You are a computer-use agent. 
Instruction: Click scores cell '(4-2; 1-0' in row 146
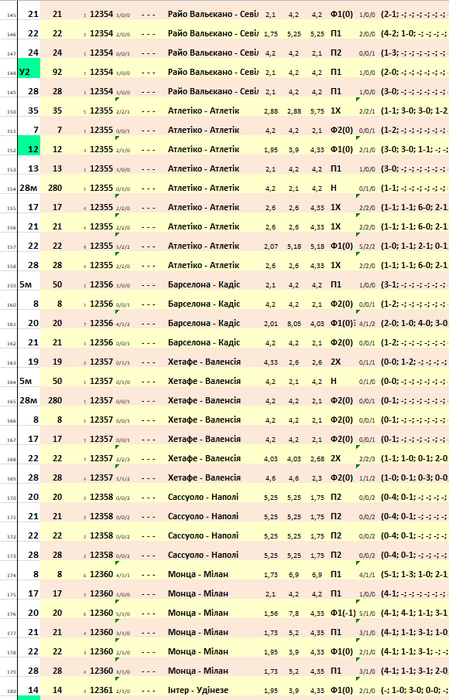pos(415,33)
